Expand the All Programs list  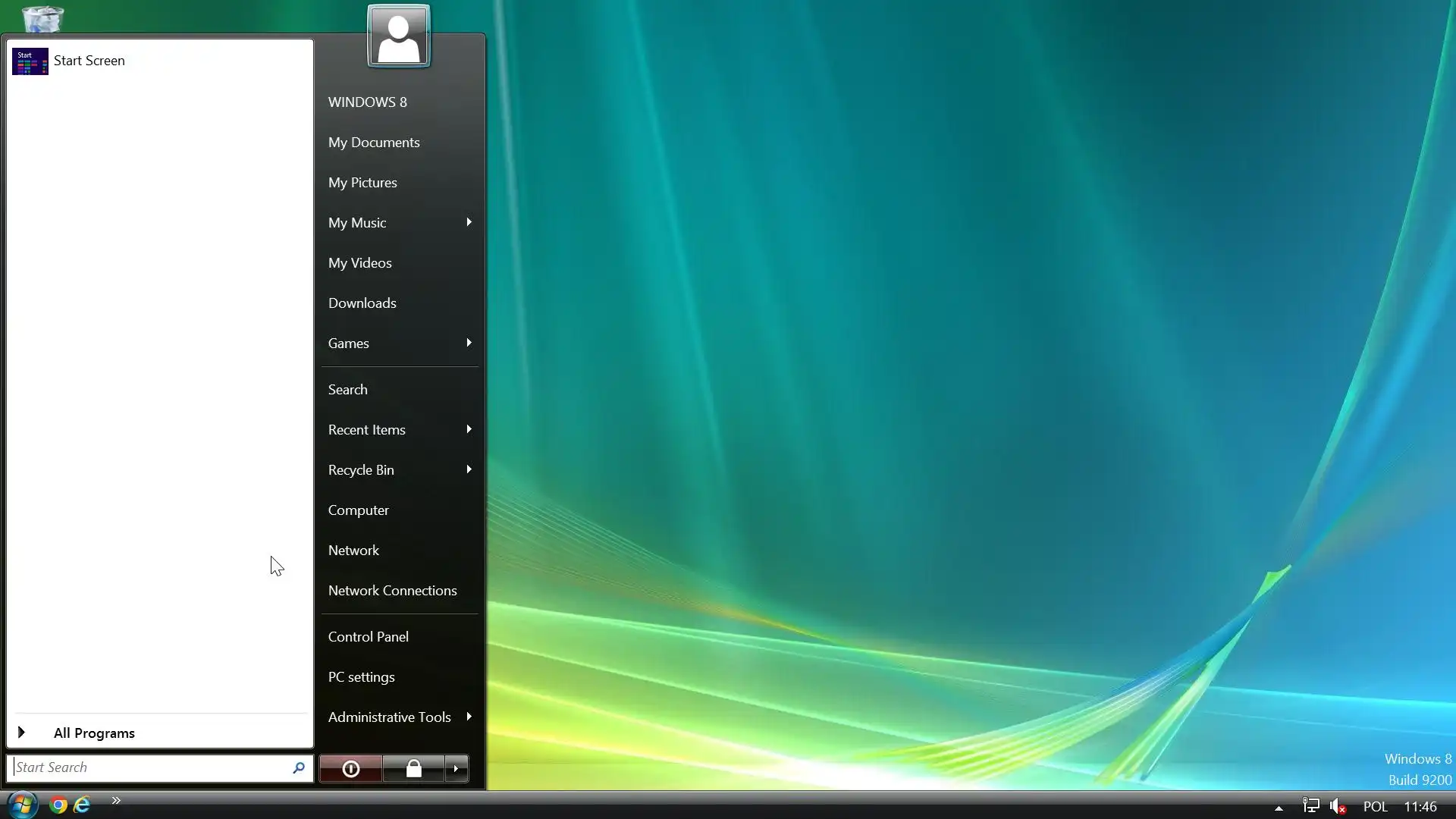[x=94, y=733]
